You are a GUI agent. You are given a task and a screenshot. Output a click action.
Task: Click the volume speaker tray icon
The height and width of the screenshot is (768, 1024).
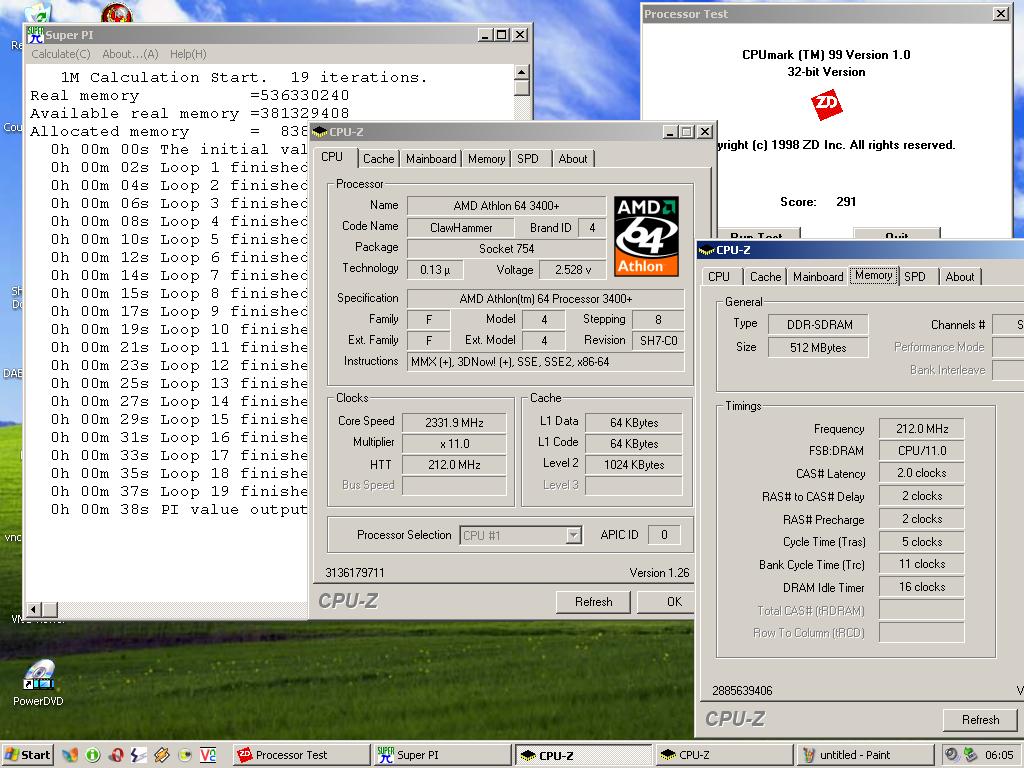952,755
